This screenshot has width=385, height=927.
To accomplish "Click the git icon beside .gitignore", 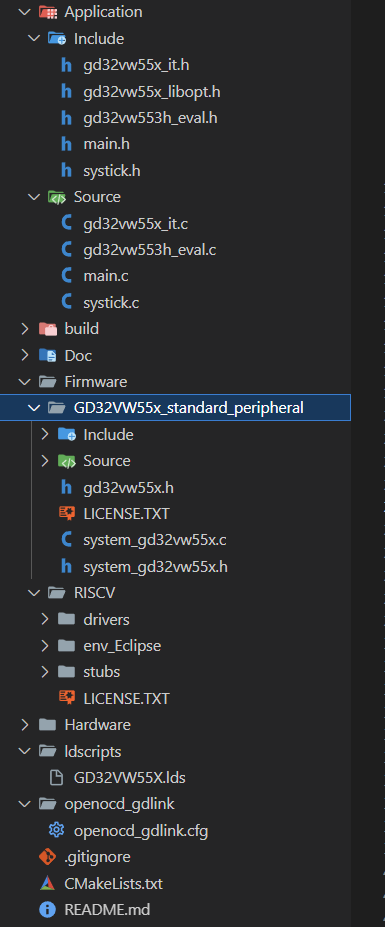I will 47,857.
